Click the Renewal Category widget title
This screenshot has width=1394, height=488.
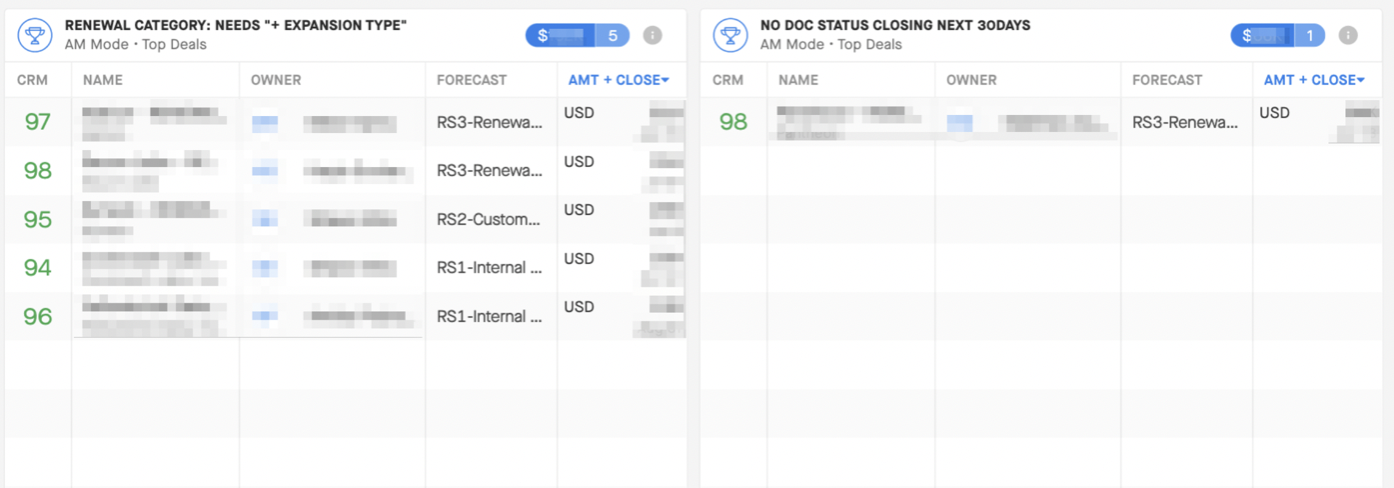click(236, 25)
